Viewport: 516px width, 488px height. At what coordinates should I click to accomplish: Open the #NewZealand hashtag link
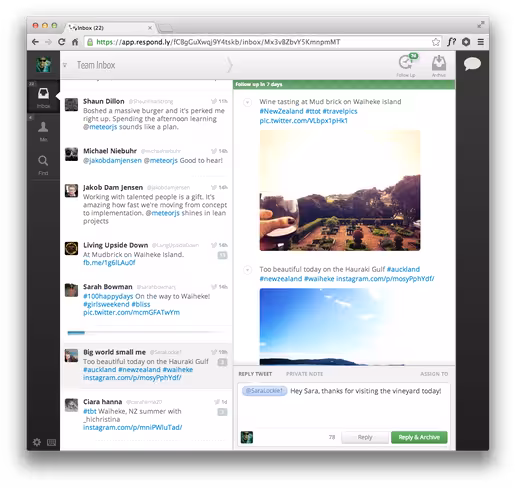coord(281,111)
